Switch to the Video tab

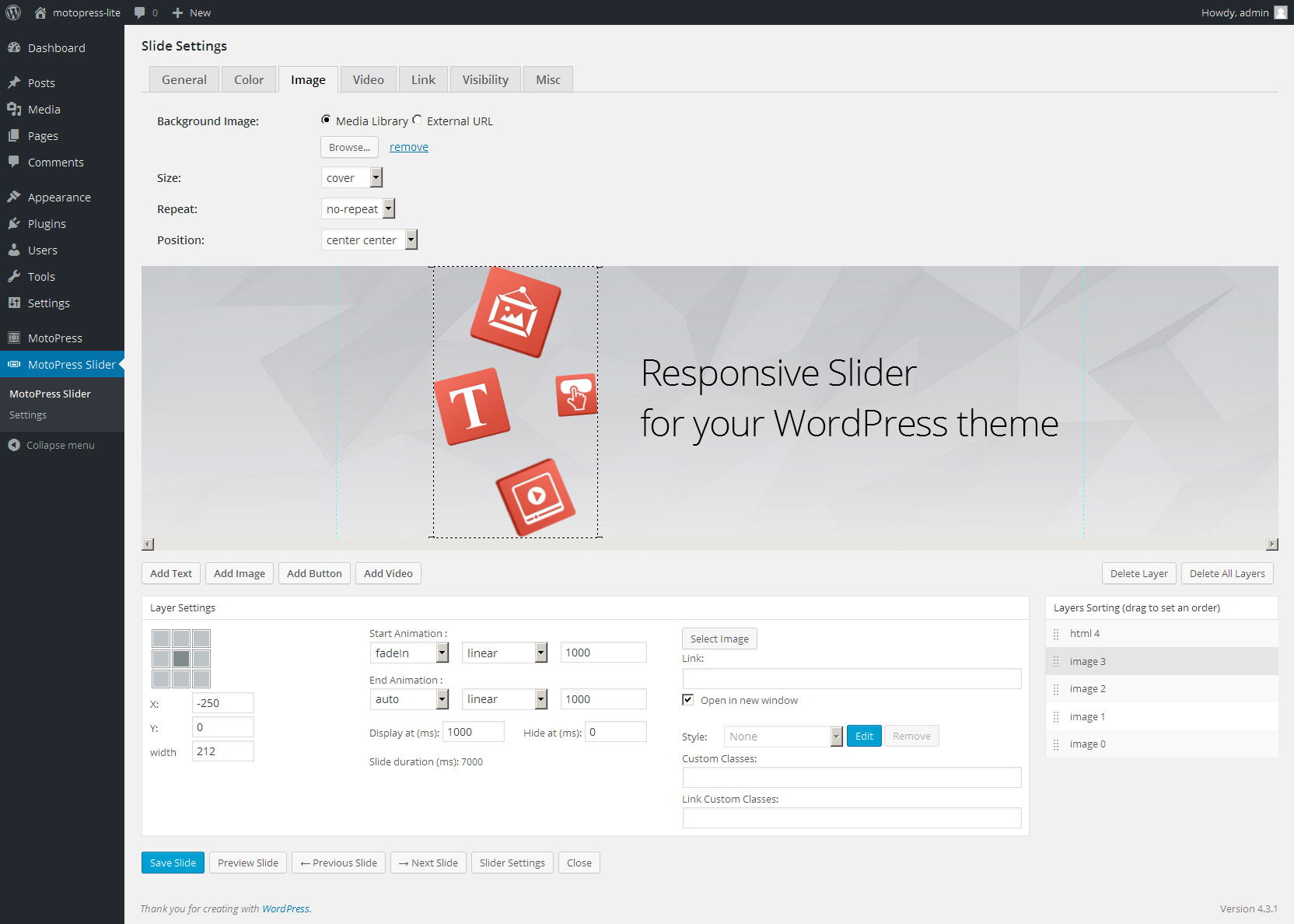click(x=369, y=79)
